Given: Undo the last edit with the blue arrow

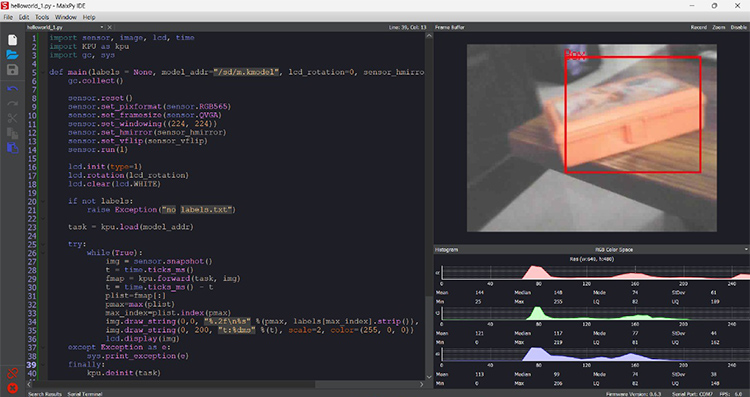Looking at the screenshot, I should coord(12,89).
